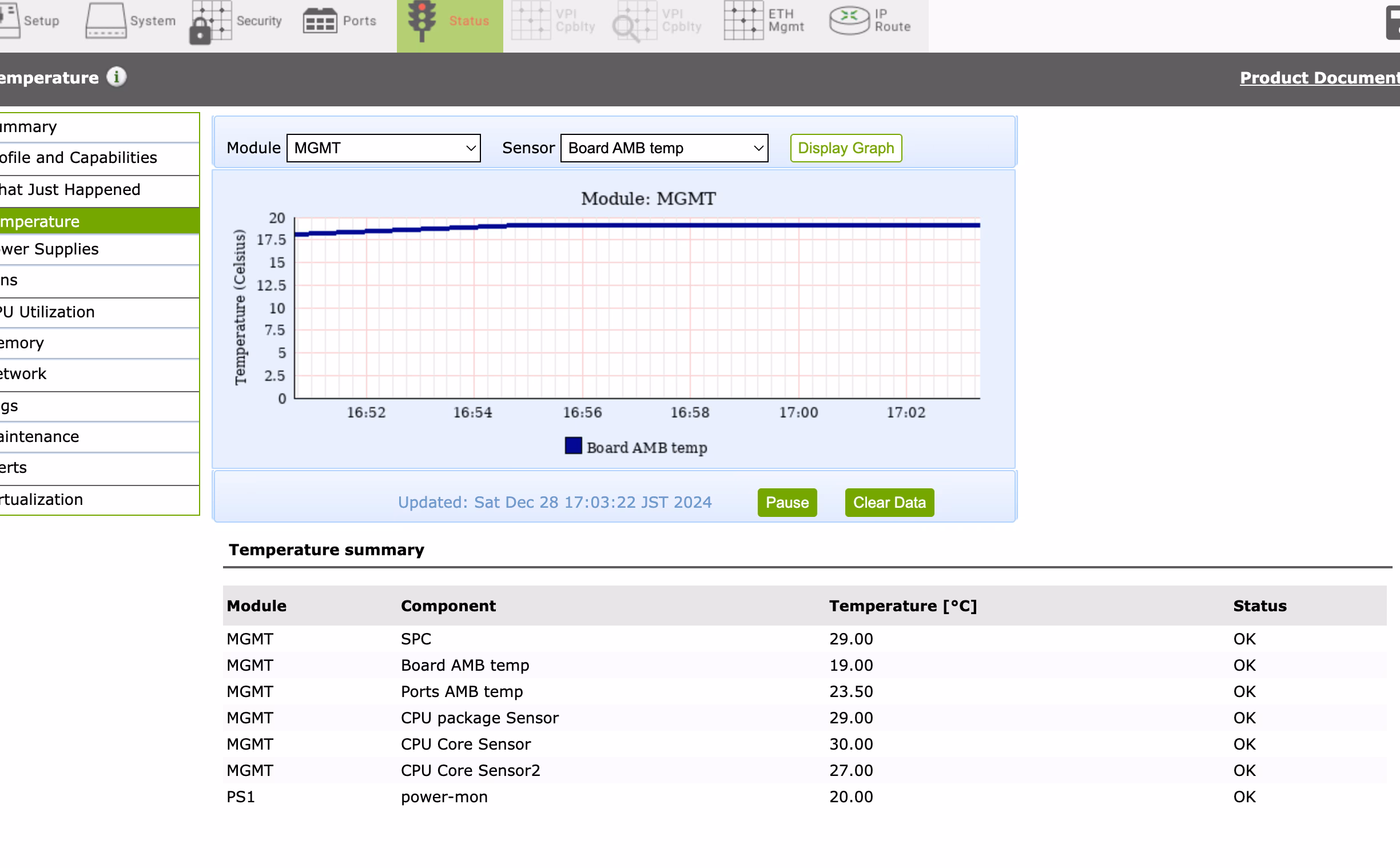1400x868 pixels.
Task: Open Profile and Capabilities in the sidebar
Action: click(x=100, y=158)
